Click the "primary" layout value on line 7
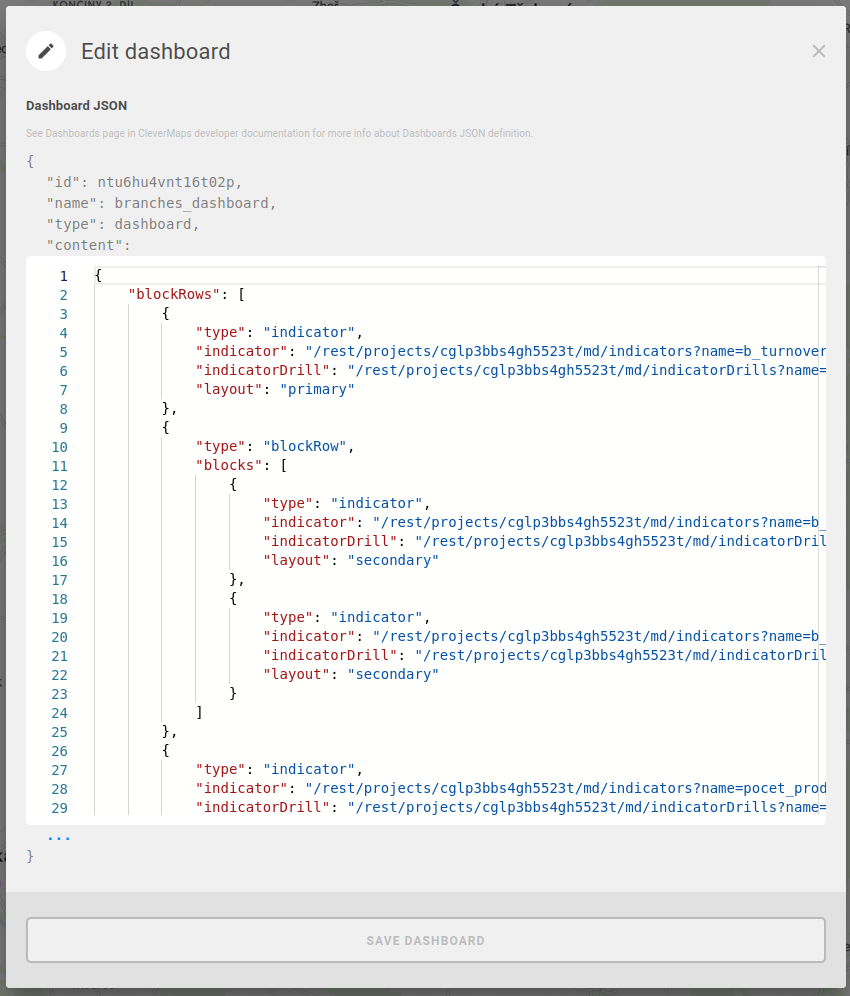The image size is (850, 996). pos(317,390)
